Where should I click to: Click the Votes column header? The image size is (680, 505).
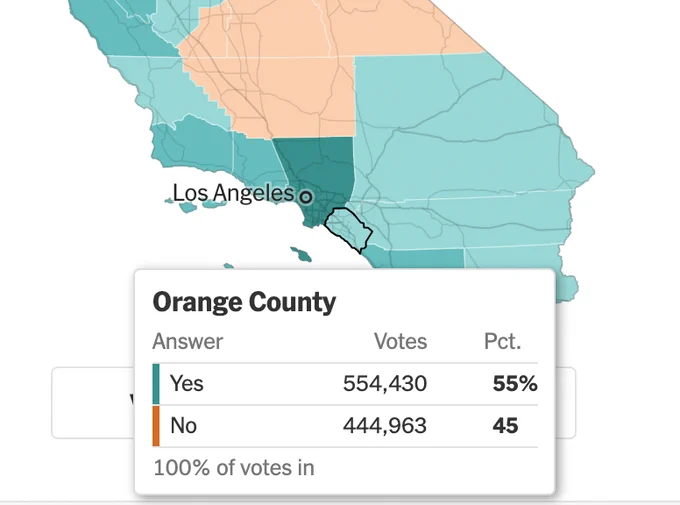pyautogui.click(x=401, y=341)
